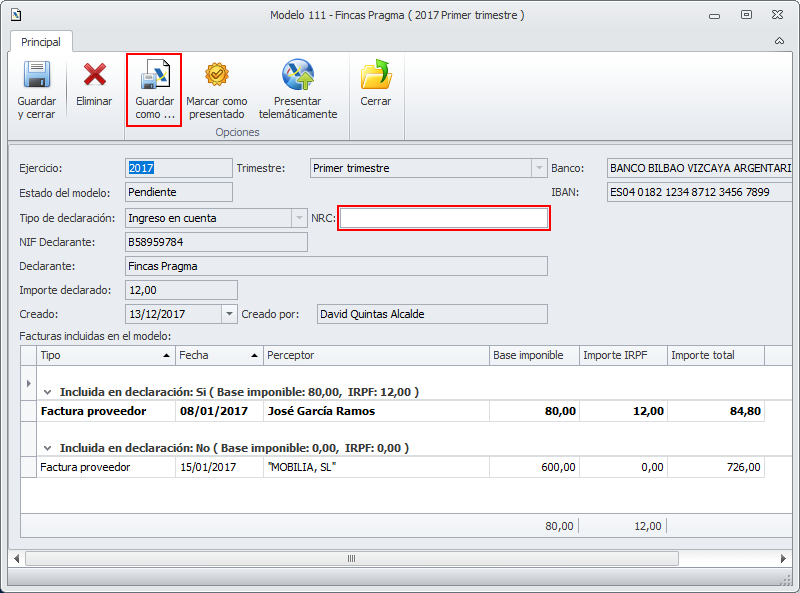Select the Principal ribbon tab

pyautogui.click(x=41, y=42)
